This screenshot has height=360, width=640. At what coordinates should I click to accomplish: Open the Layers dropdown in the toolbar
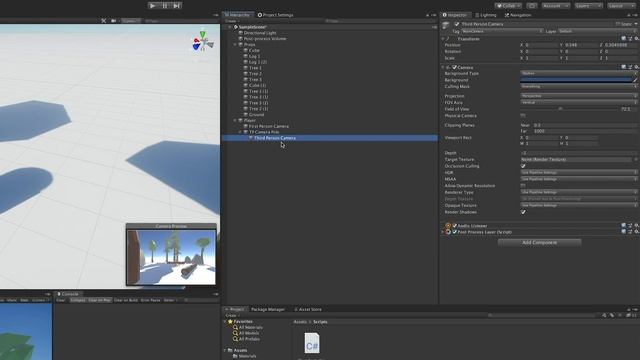(x=588, y=6)
